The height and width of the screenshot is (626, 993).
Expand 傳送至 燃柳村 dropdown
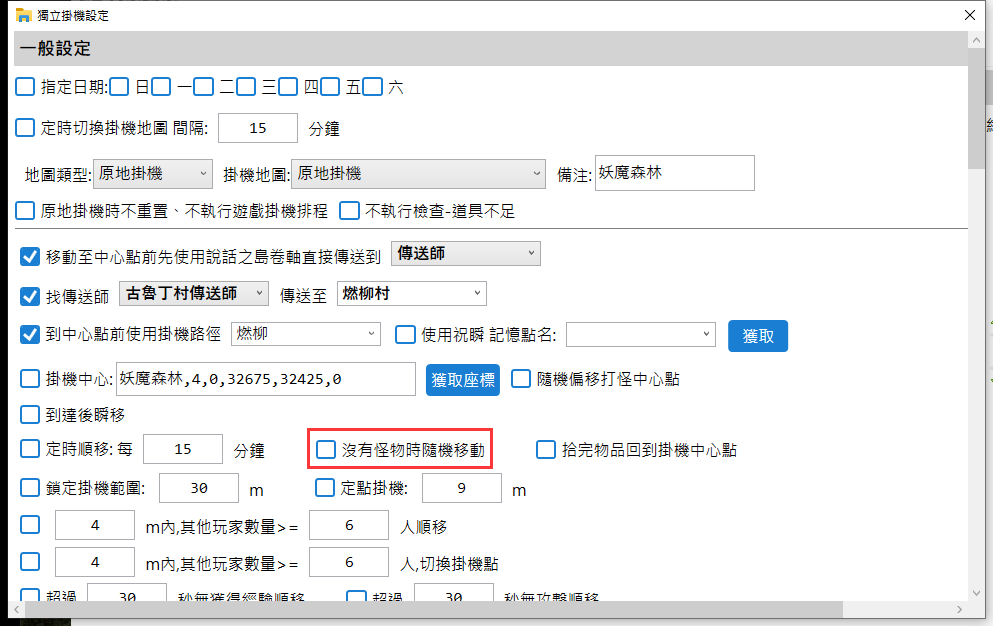point(411,293)
